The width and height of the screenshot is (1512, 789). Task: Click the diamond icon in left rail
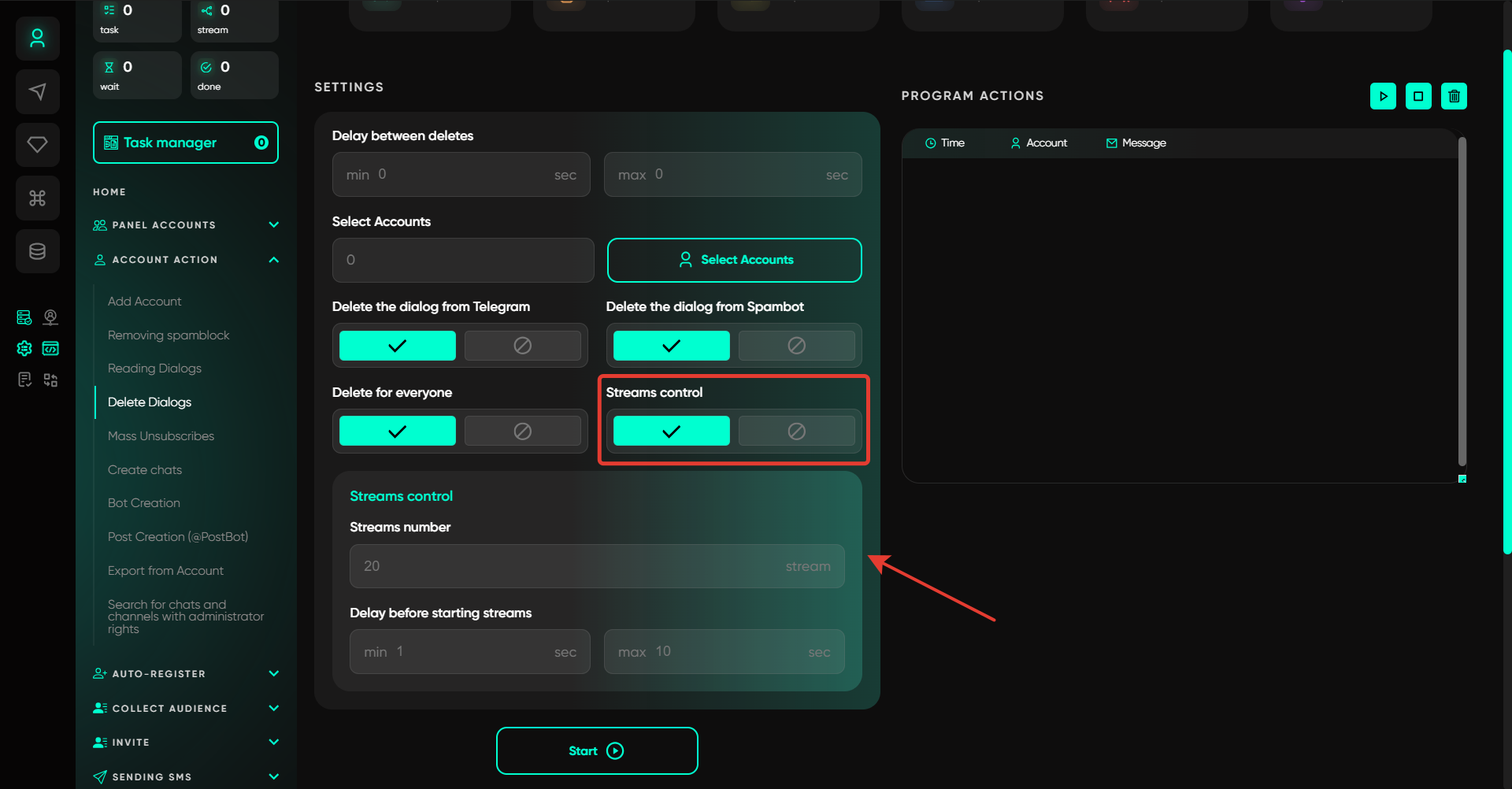pos(37,145)
